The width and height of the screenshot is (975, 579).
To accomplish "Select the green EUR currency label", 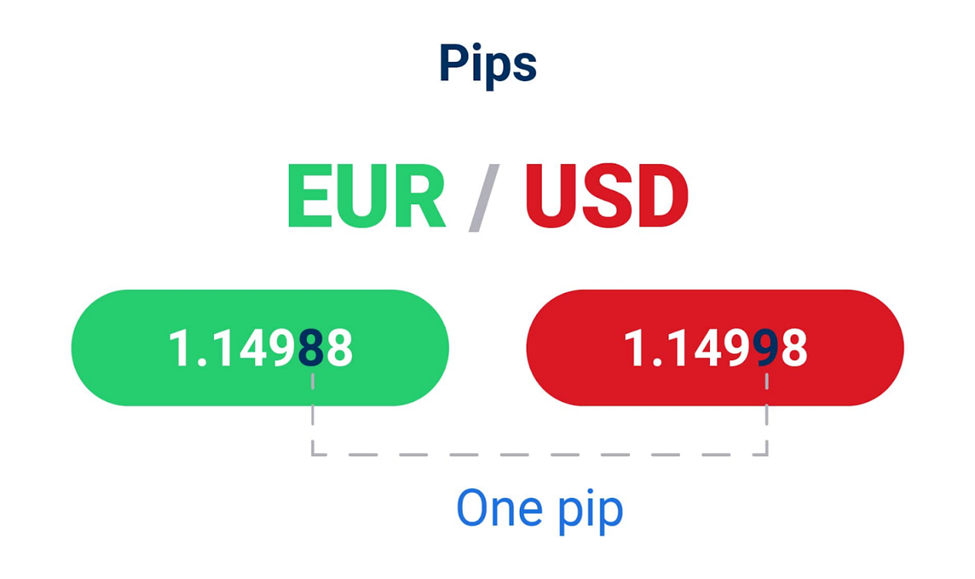I will [x=365, y=197].
